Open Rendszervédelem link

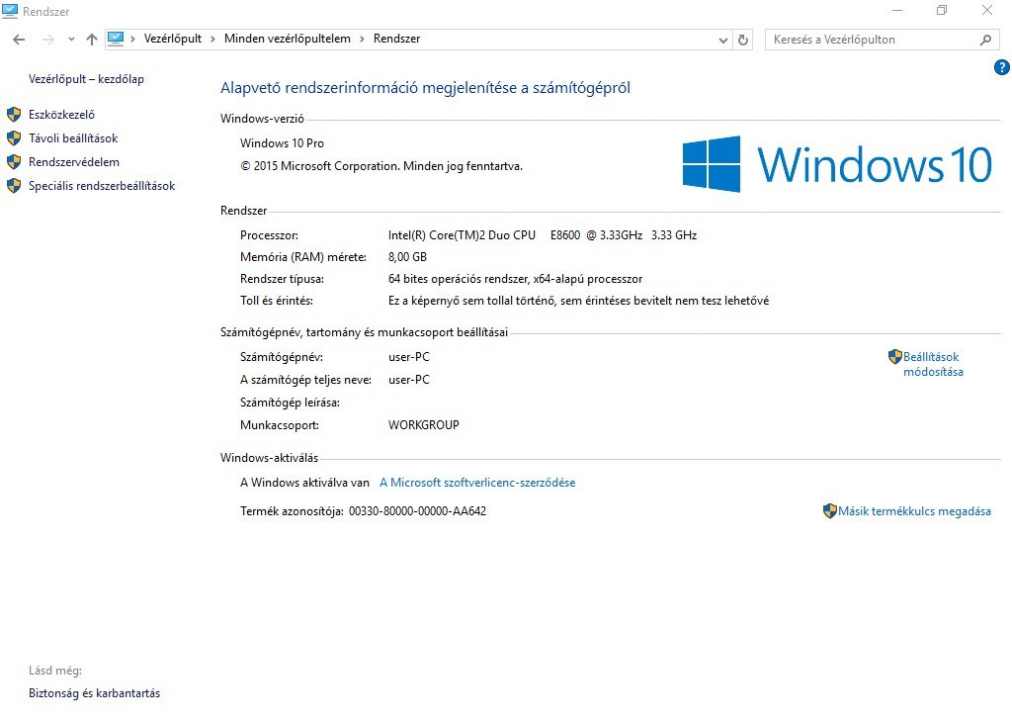coord(74,162)
